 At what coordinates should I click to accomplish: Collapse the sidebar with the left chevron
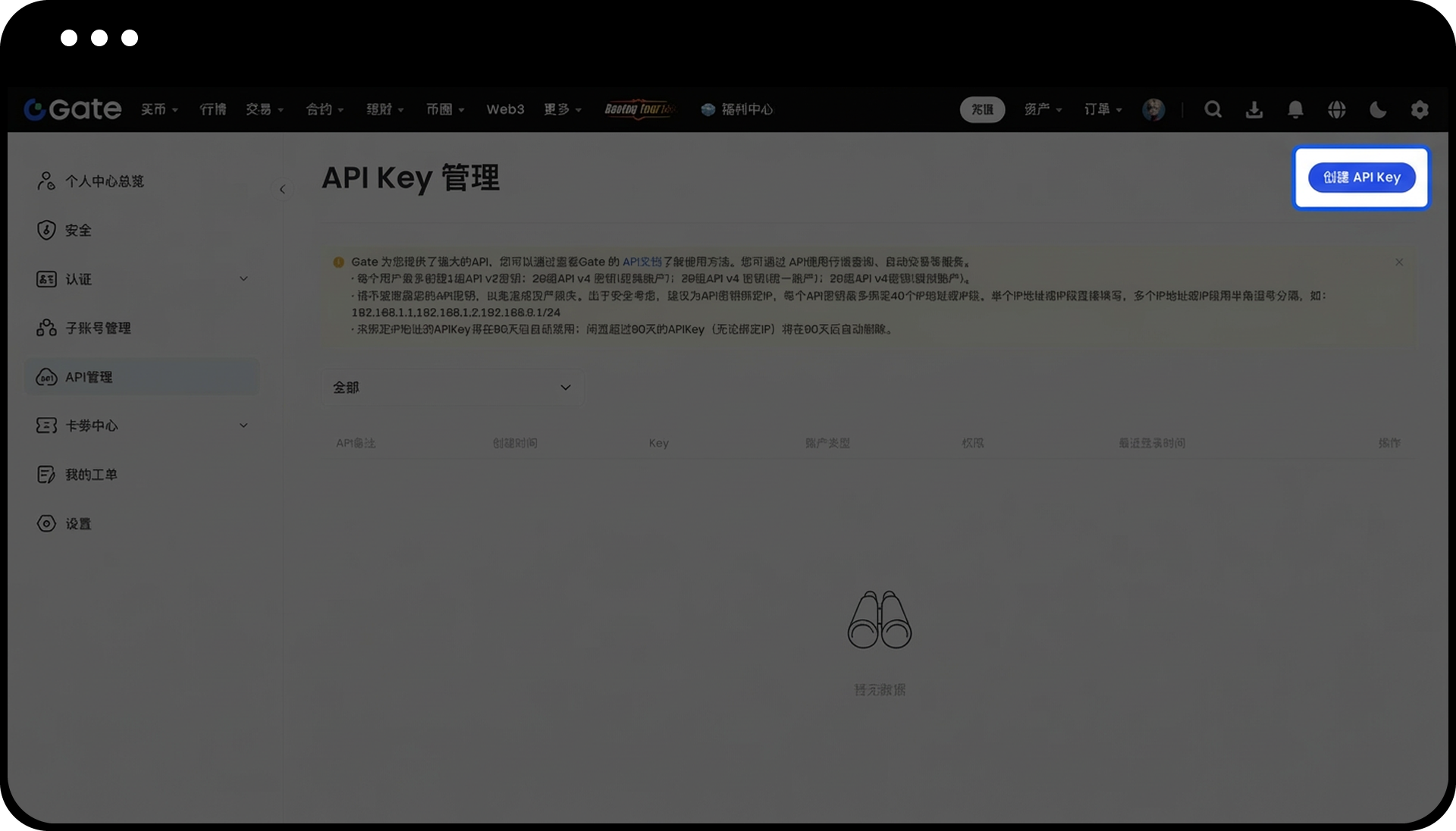click(282, 189)
